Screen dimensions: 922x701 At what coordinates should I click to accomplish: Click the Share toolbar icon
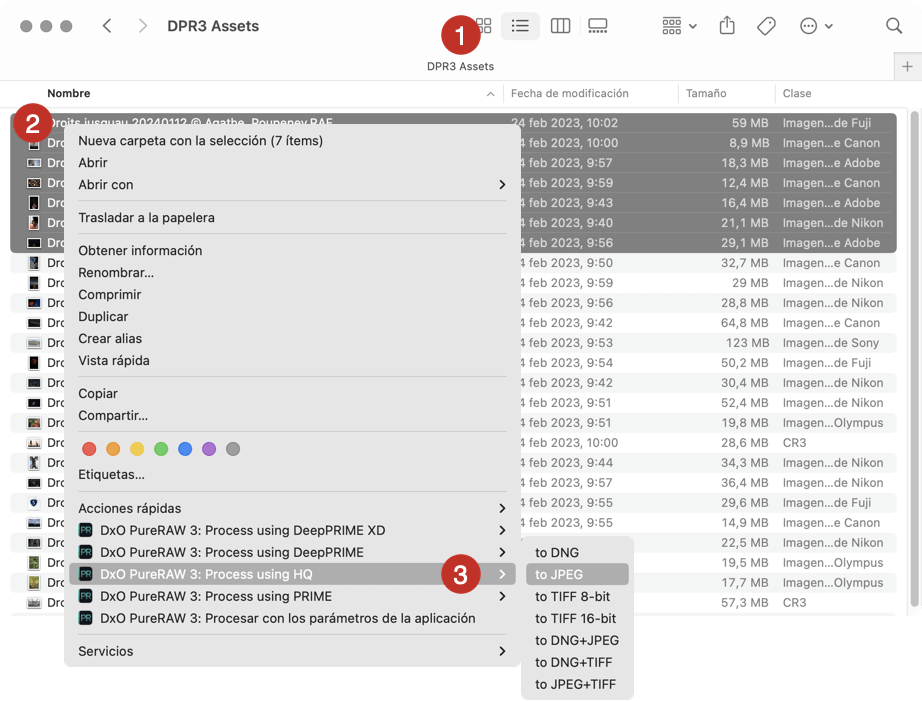coord(727,26)
